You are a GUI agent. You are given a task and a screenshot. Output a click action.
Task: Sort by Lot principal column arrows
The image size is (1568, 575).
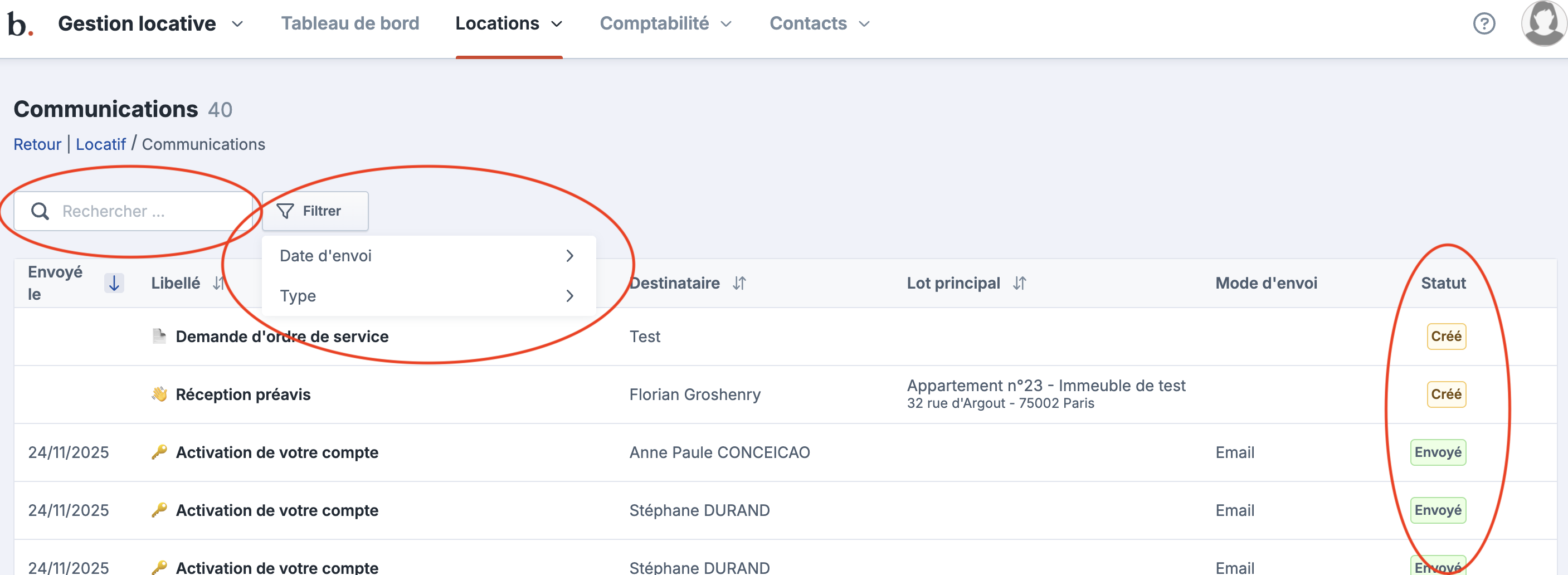pyautogui.click(x=1020, y=283)
